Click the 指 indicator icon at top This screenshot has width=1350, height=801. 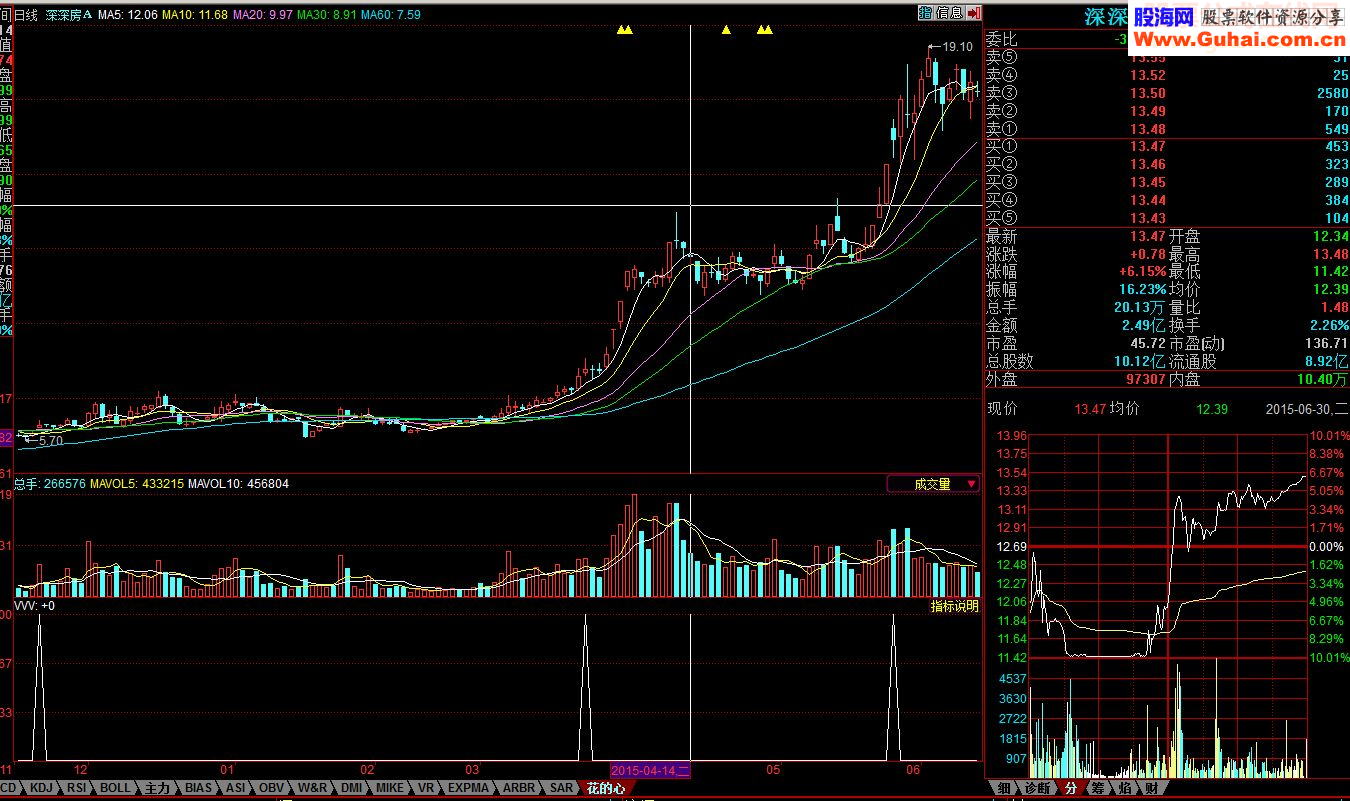point(925,13)
